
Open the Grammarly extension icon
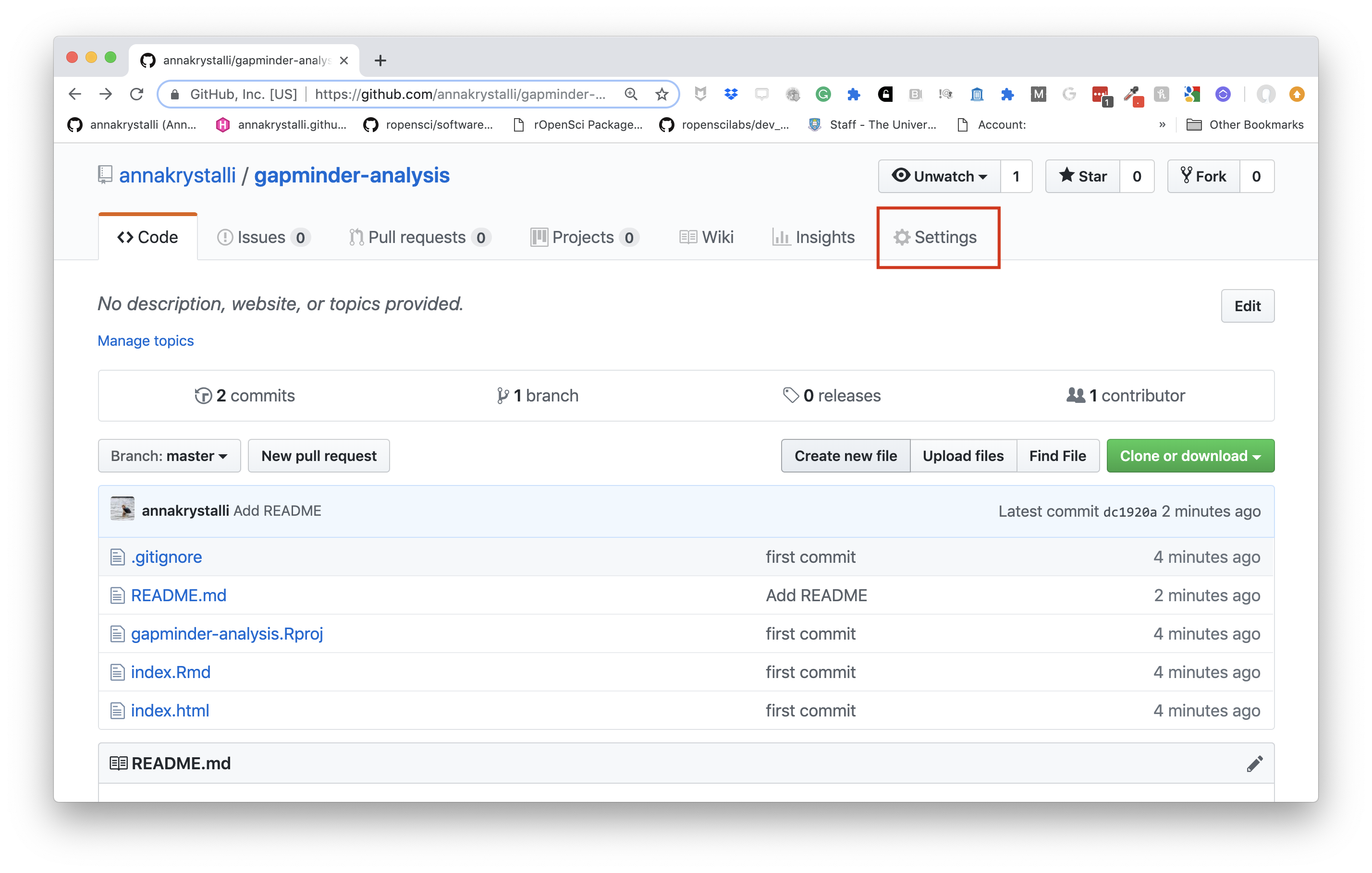(x=823, y=94)
